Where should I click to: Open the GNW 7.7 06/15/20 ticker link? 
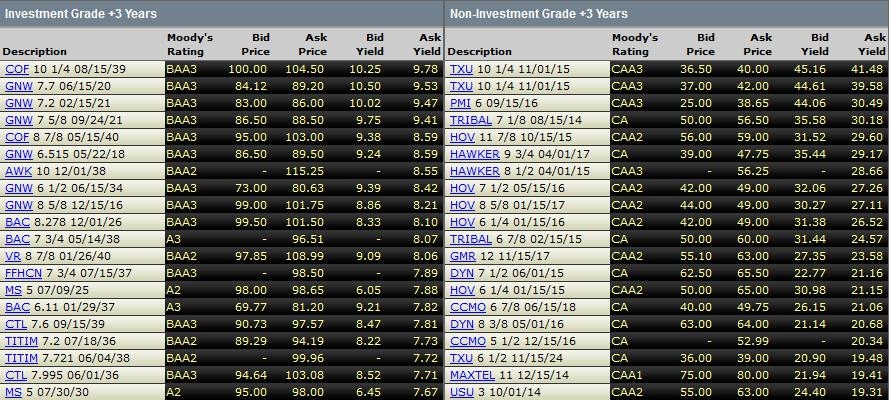click(x=18, y=86)
